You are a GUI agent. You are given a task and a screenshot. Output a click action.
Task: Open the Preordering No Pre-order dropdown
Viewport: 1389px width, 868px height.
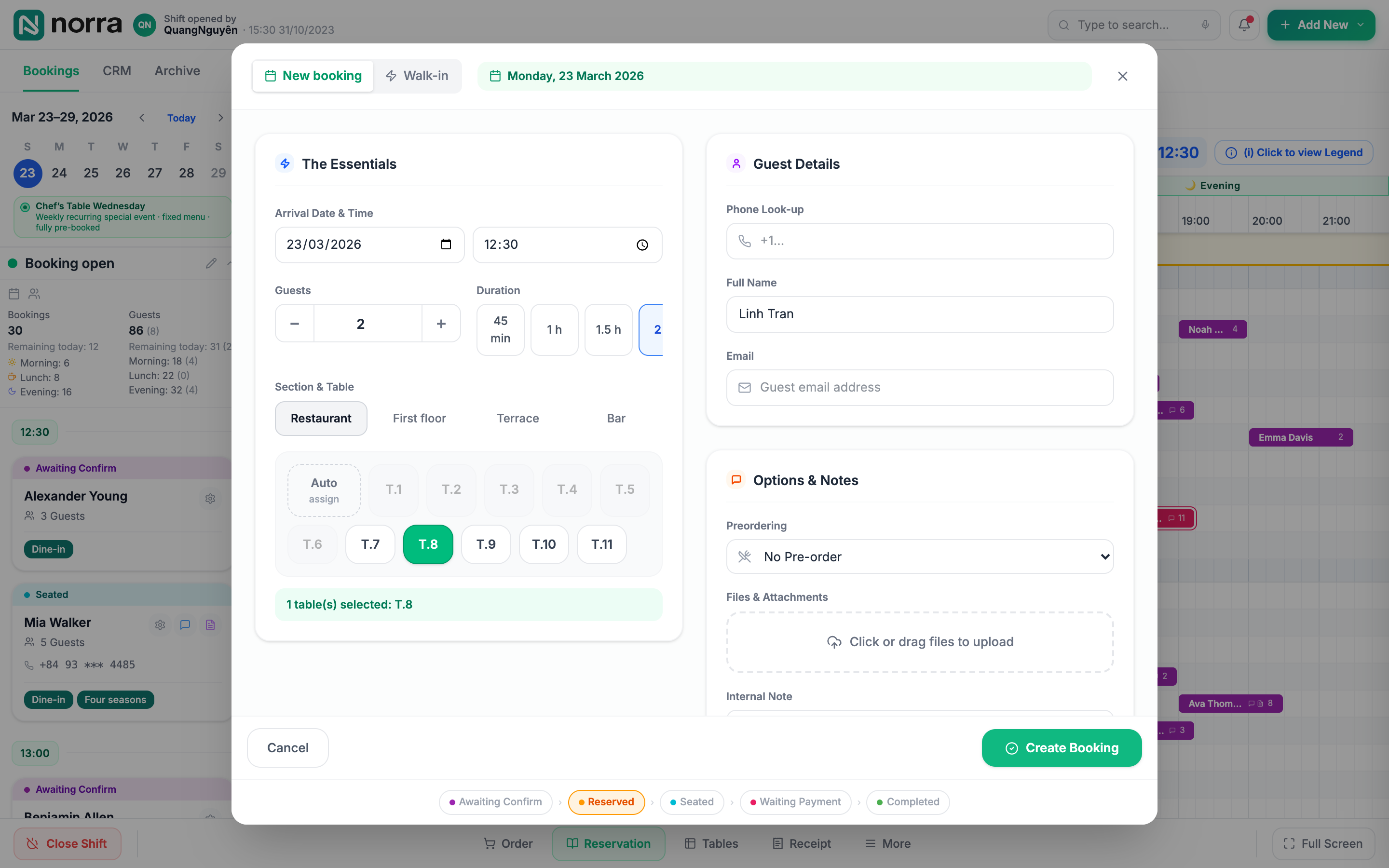click(920, 556)
